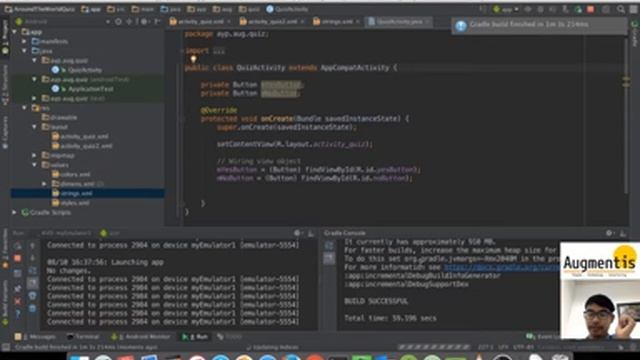Open the Structure side tool window
Viewport: 640px width, 360px height.
pos(5,85)
